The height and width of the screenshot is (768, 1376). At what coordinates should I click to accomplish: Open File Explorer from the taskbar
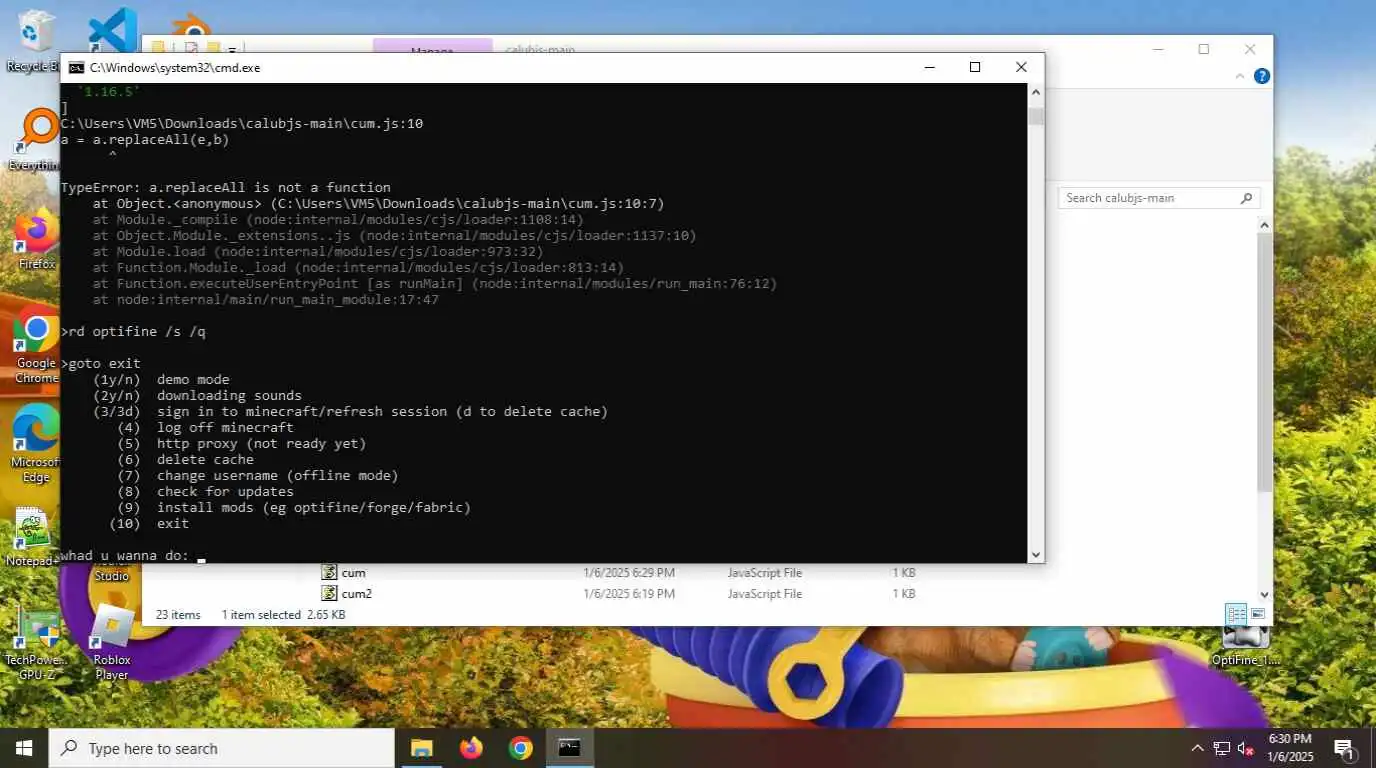[421, 748]
